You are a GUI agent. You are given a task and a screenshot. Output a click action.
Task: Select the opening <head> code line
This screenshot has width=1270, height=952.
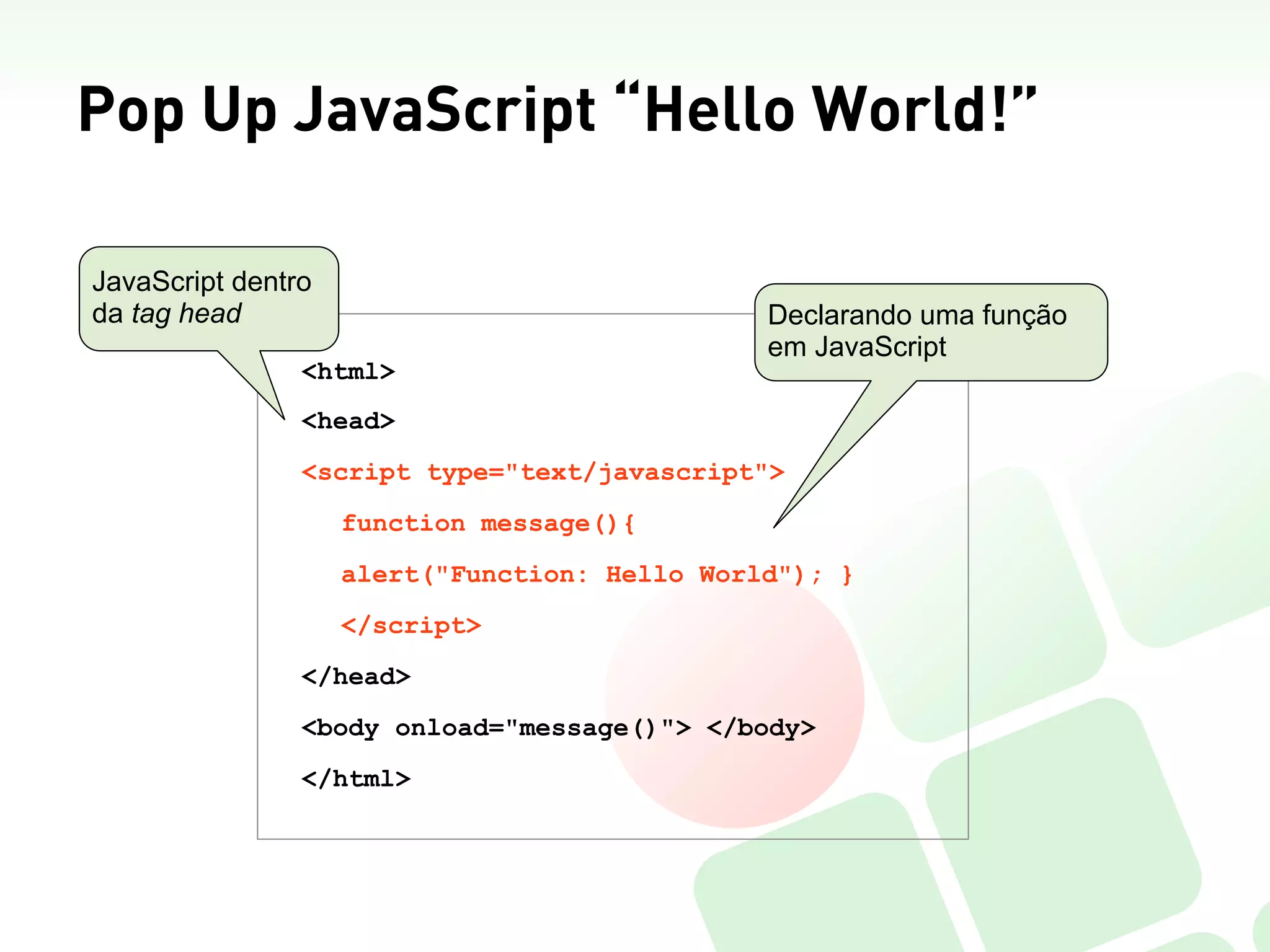tap(348, 421)
